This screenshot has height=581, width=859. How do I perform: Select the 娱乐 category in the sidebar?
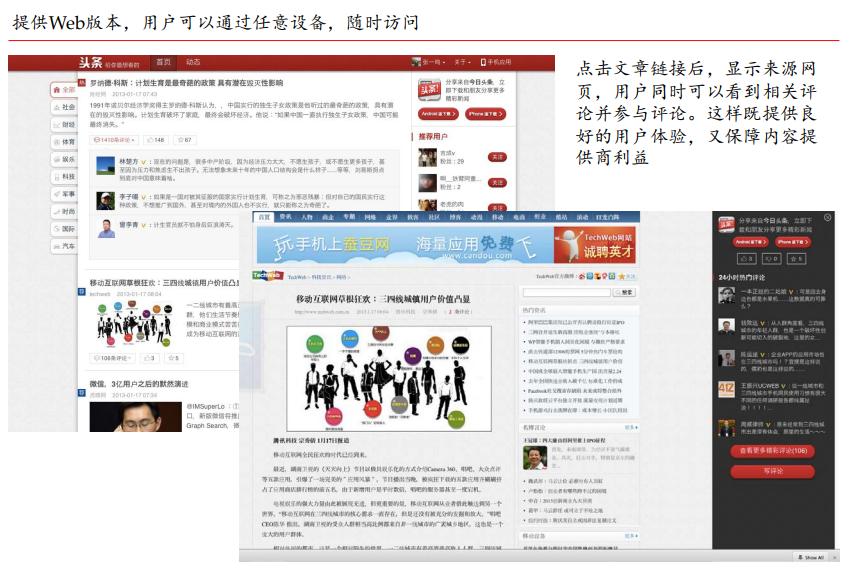64,159
